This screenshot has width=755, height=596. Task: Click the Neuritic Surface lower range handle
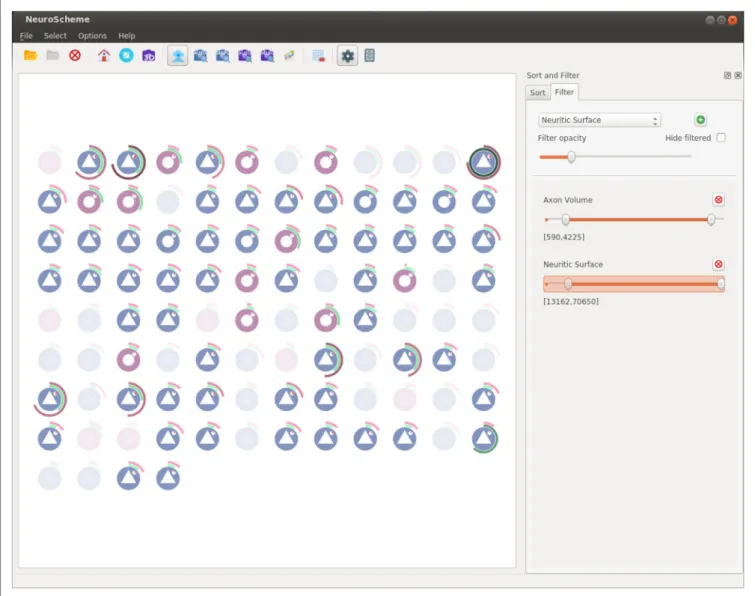568,284
